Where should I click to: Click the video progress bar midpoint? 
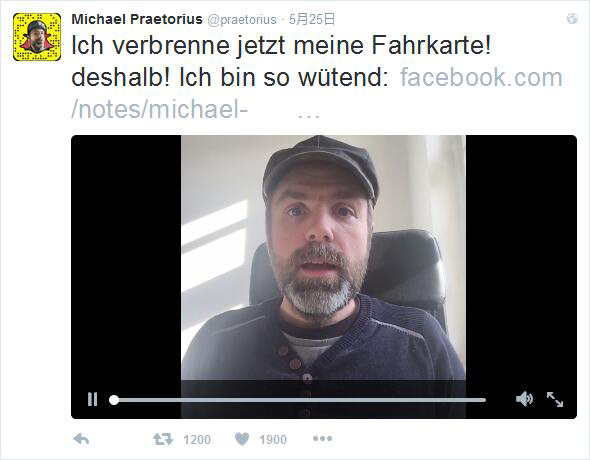coord(300,400)
